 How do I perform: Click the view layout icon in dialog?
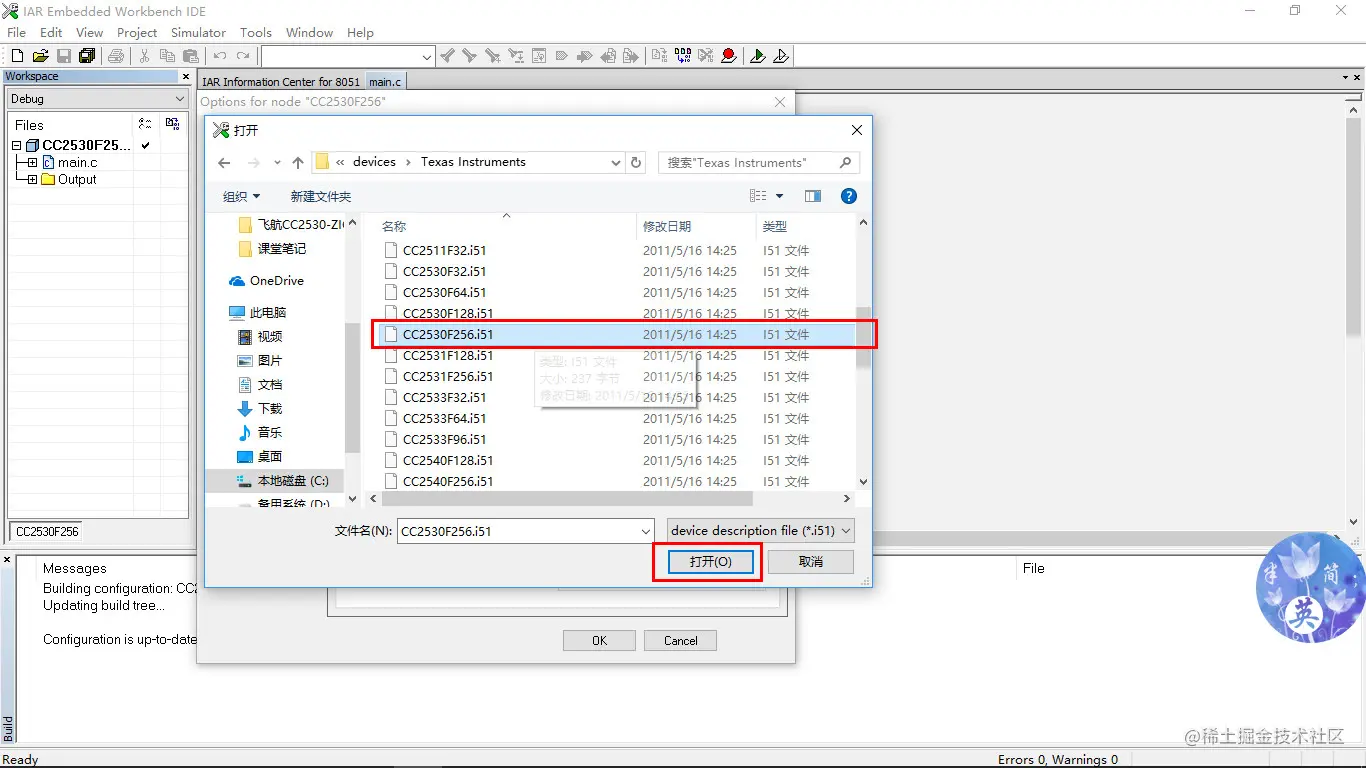758,196
